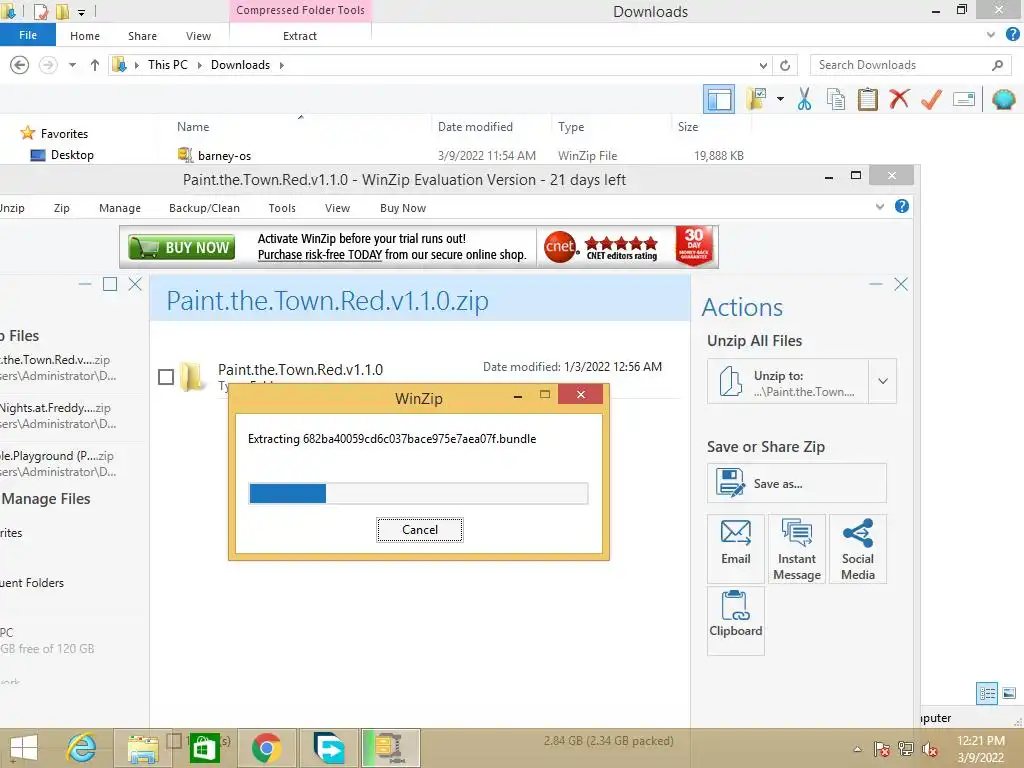
Task: Click This PC in the address breadcrumb
Action: pos(167,65)
